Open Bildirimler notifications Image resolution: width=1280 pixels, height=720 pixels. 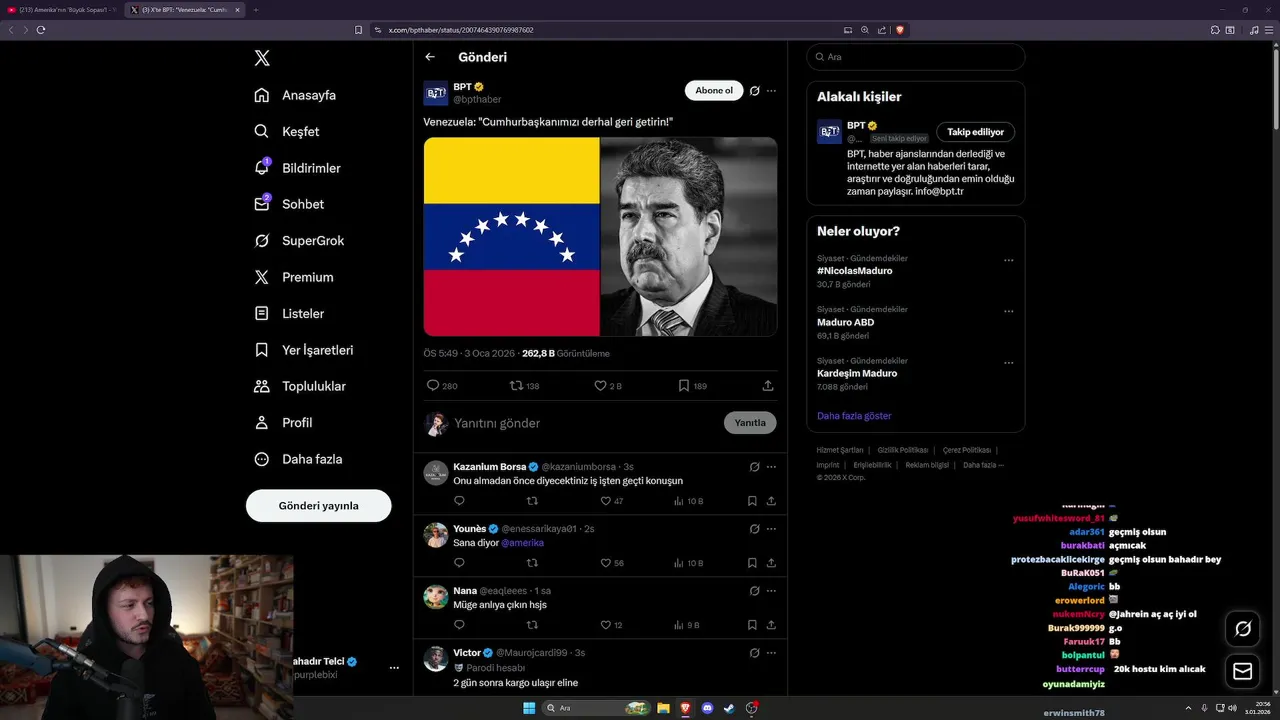pyautogui.click(x=297, y=168)
